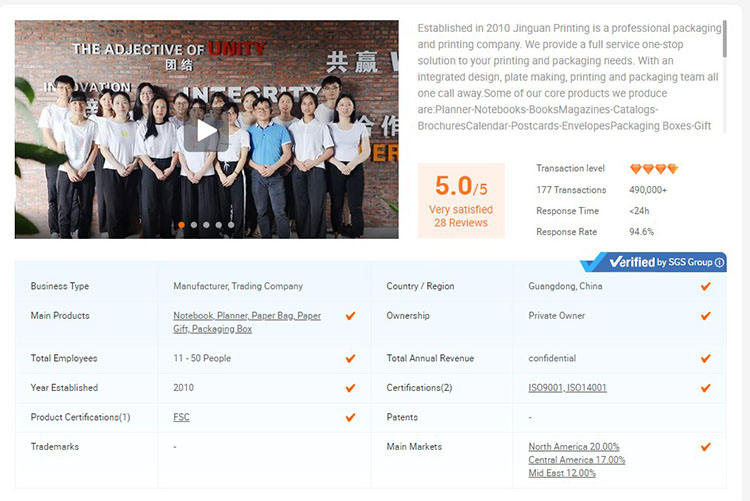Screen dimensions: 750x501
Task: Click the verified checkmark for Total Employees
Action: [350, 358]
